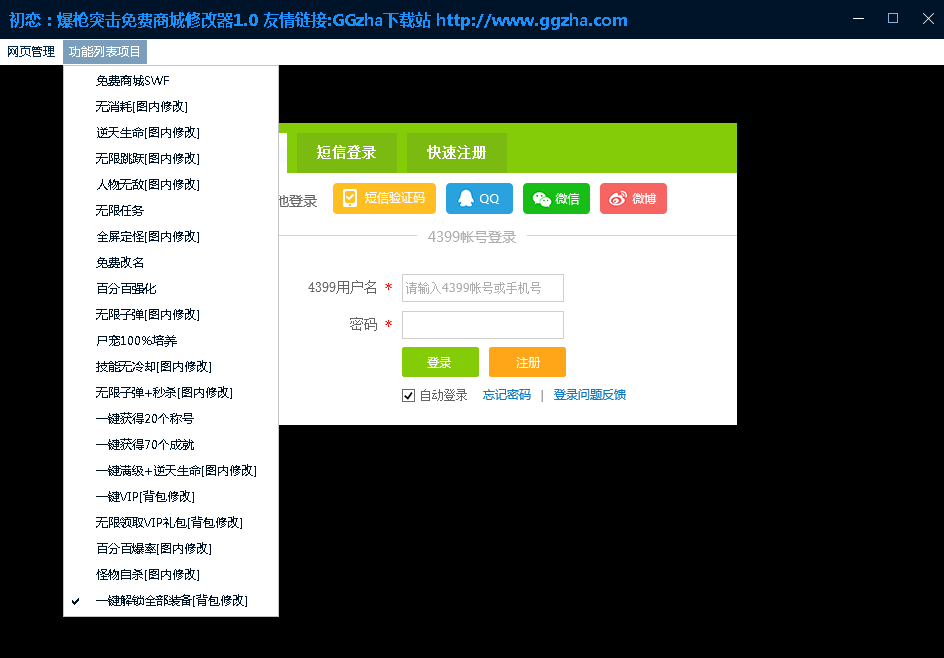Open 登录问题反馈 link

coord(590,395)
